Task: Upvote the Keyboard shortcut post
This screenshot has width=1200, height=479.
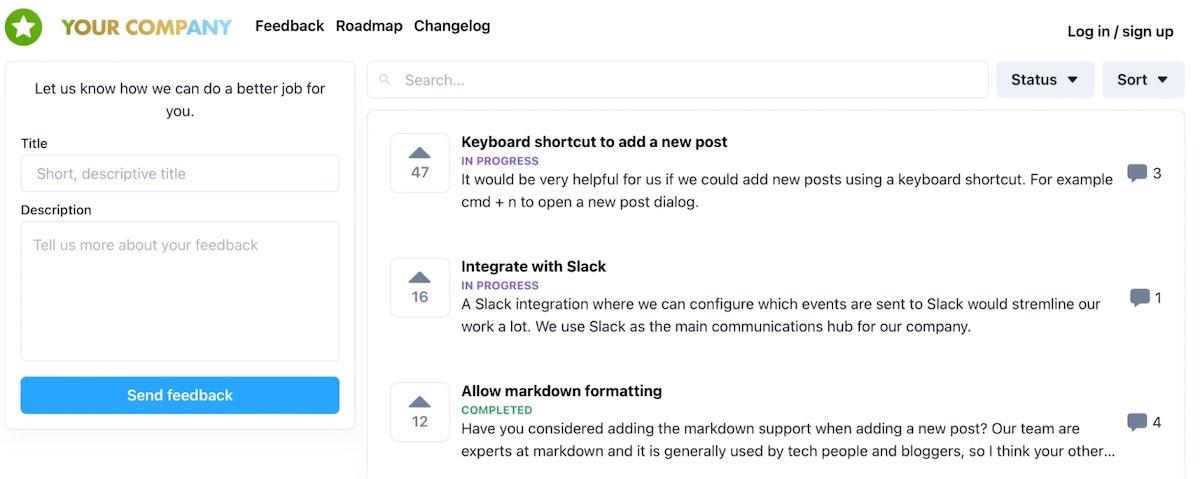Action: 420,162
